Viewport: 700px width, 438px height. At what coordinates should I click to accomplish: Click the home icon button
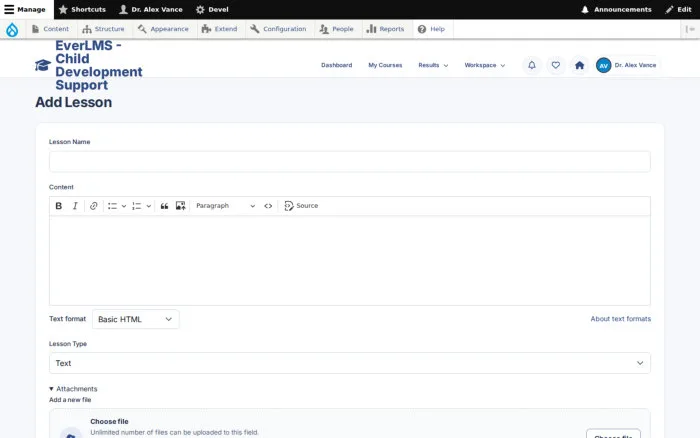pyautogui.click(x=579, y=65)
